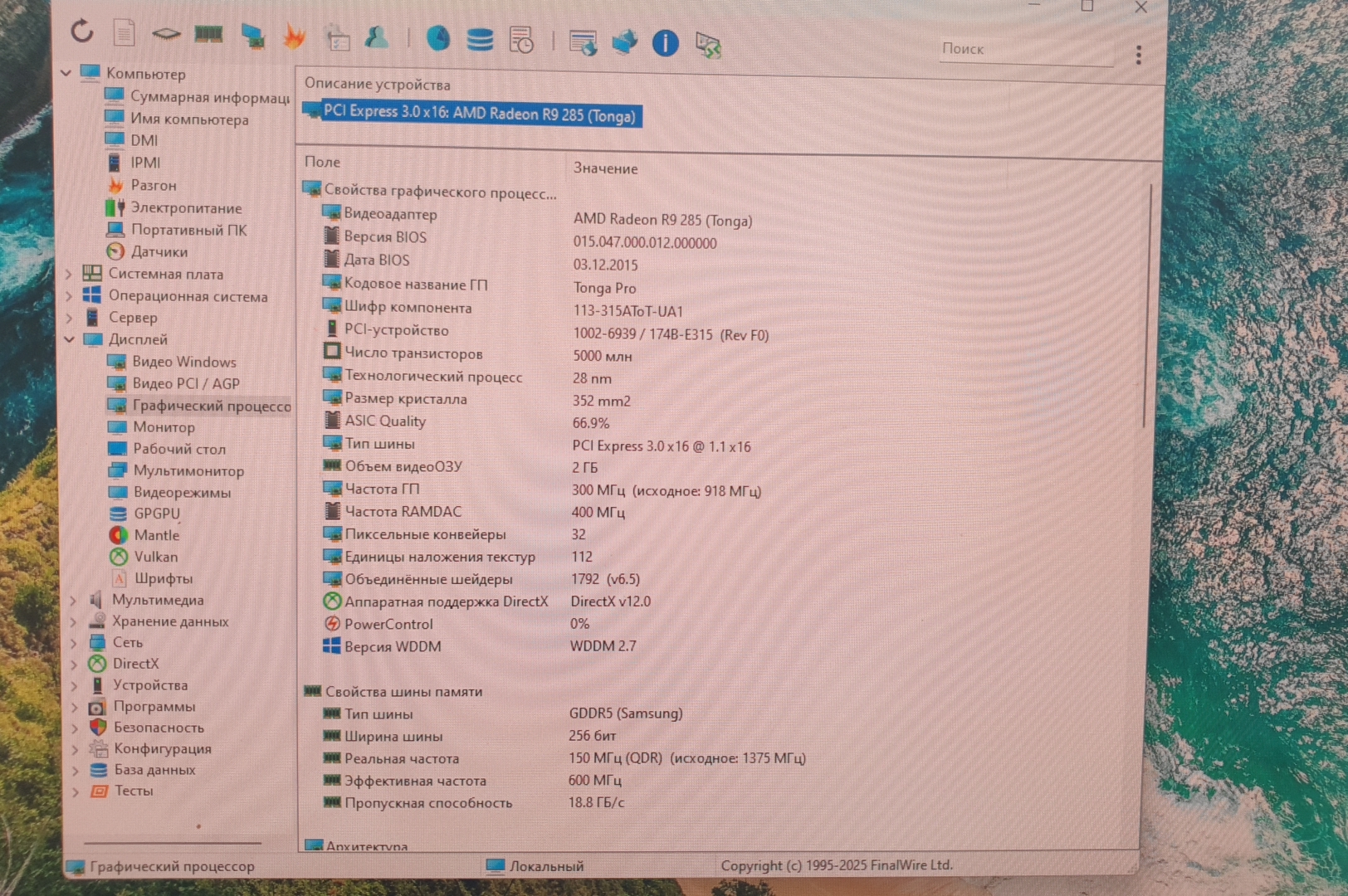The width and height of the screenshot is (1348, 896).
Task: Click the window with globe icon
Action: click(x=583, y=42)
